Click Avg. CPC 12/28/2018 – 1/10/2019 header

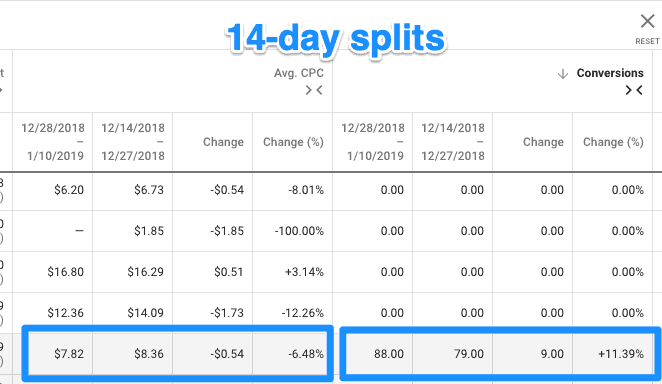click(53, 142)
